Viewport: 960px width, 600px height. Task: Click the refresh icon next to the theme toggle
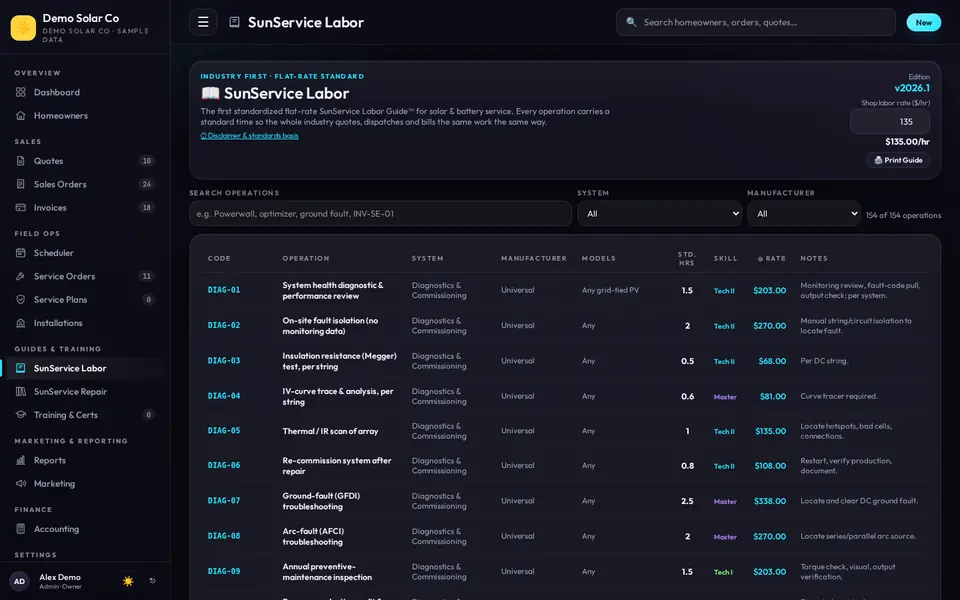[x=152, y=581]
